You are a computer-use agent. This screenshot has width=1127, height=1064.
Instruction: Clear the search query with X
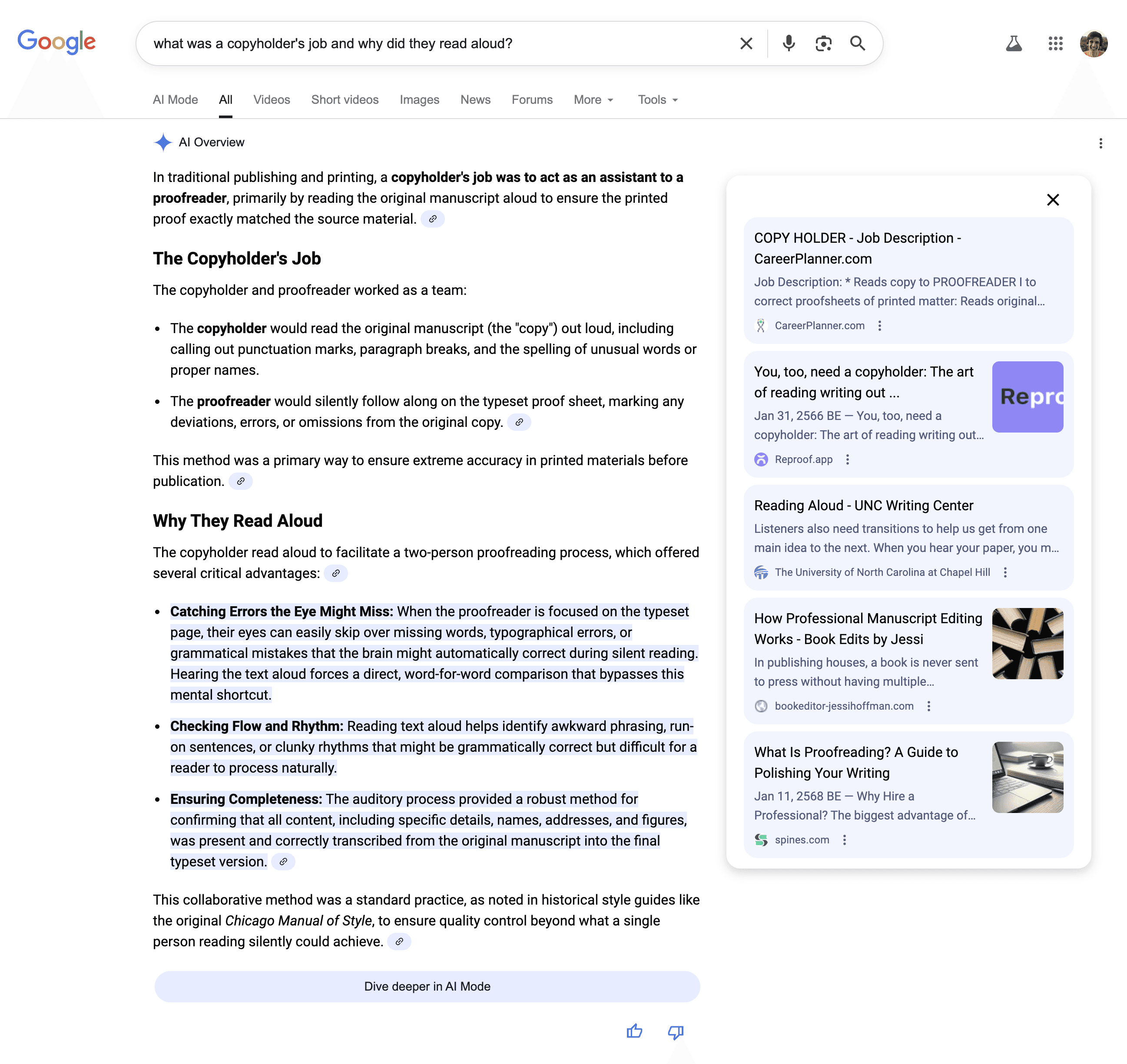[x=746, y=44]
